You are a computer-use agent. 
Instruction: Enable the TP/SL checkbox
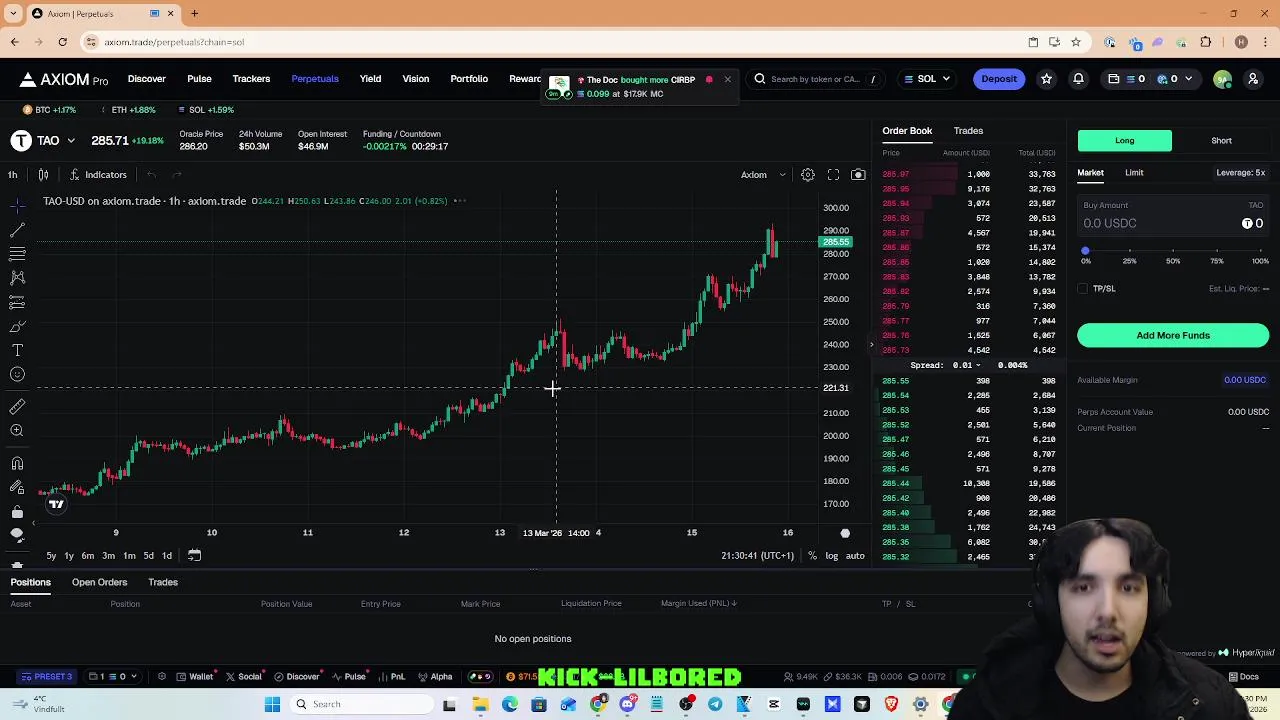point(1083,289)
